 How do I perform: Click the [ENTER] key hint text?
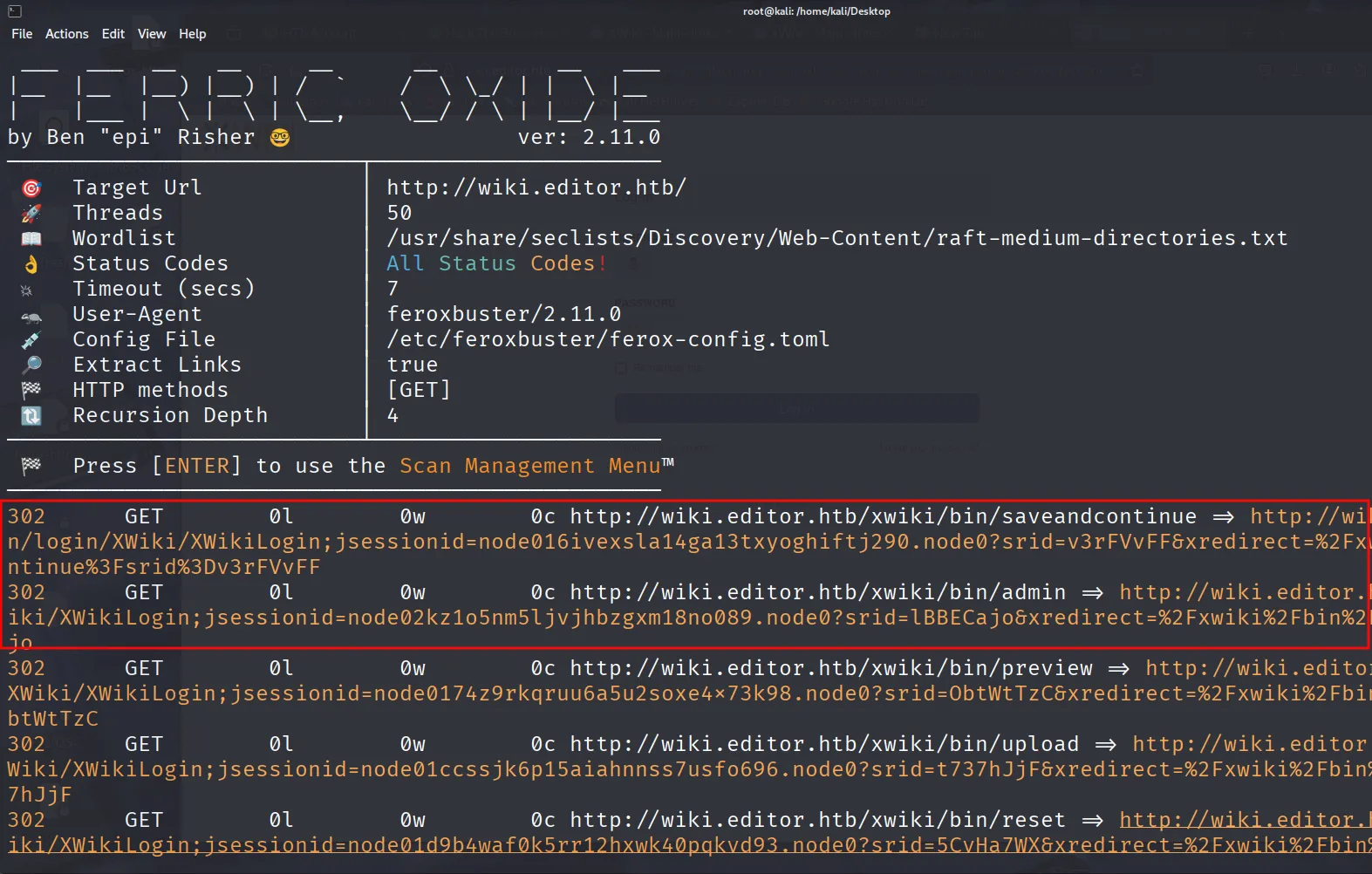pos(196,466)
